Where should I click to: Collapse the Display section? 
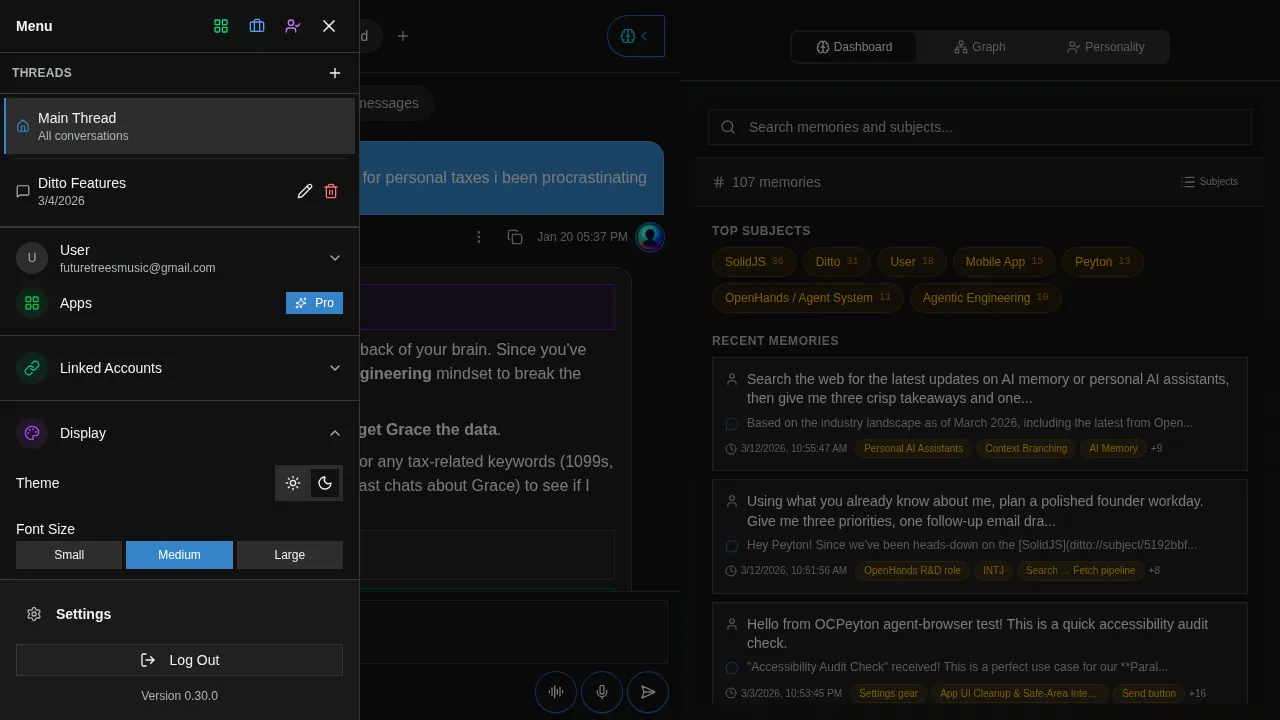[x=335, y=433]
